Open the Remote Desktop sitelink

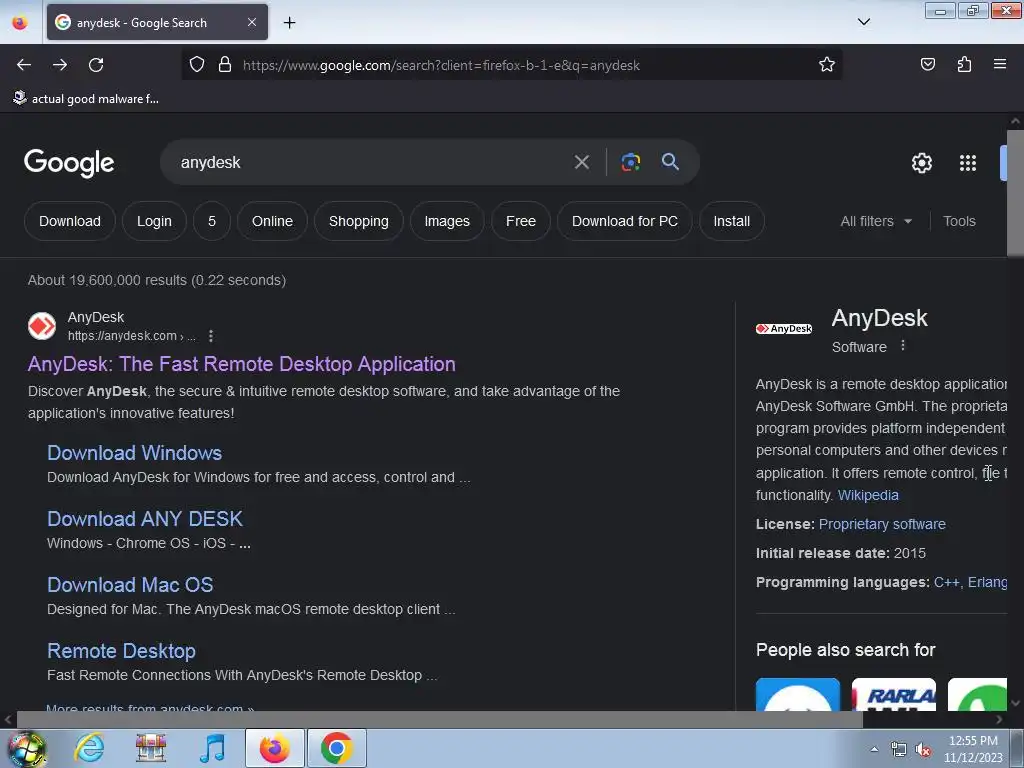[121, 650]
